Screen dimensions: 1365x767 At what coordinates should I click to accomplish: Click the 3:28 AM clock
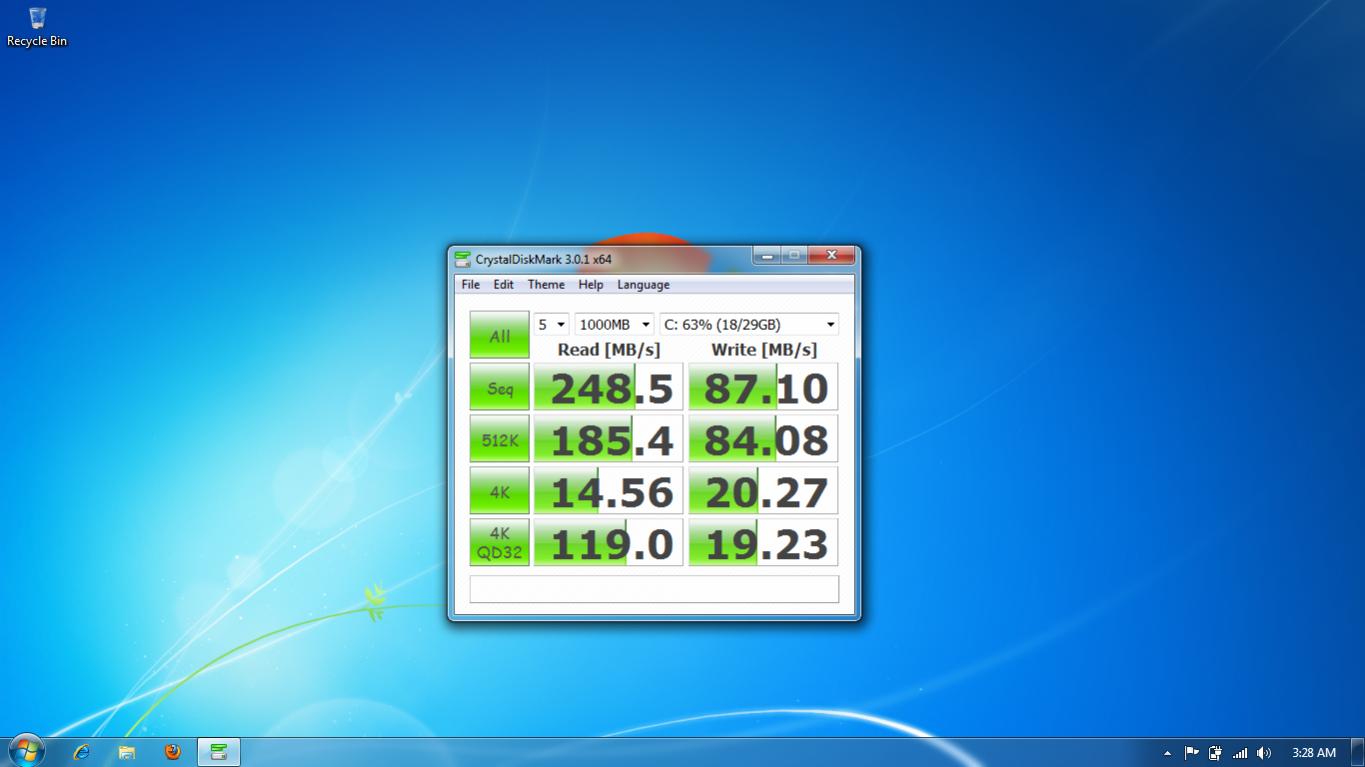pos(1314,753)
